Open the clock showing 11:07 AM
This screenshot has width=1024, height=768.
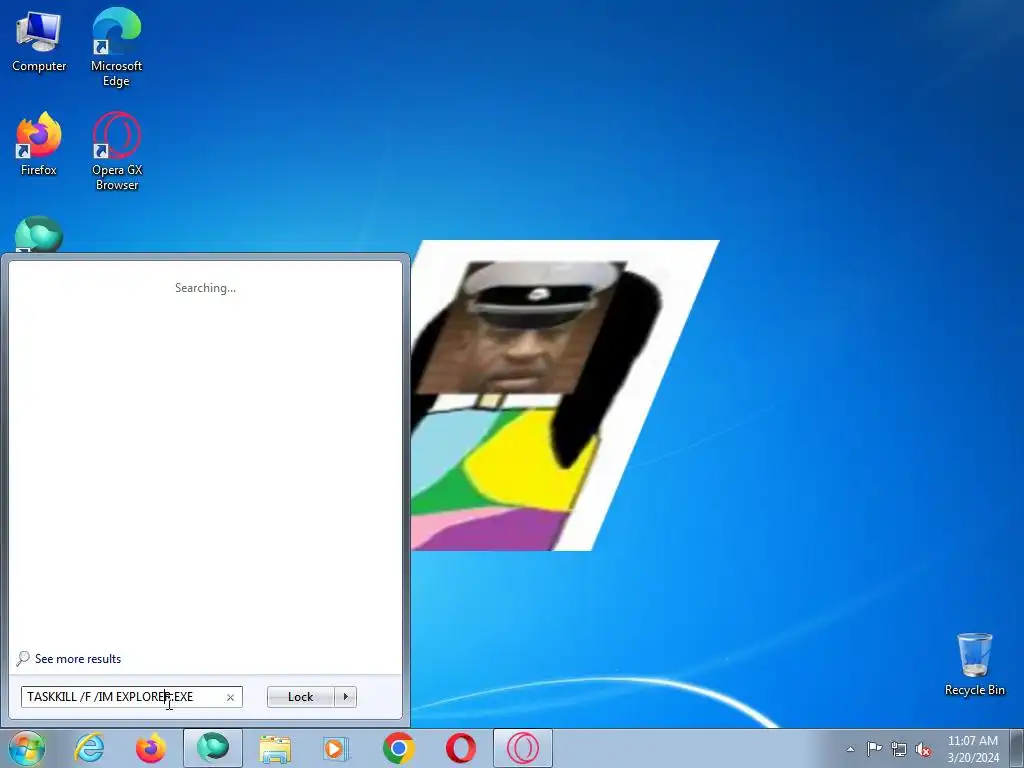pos(972,748)
